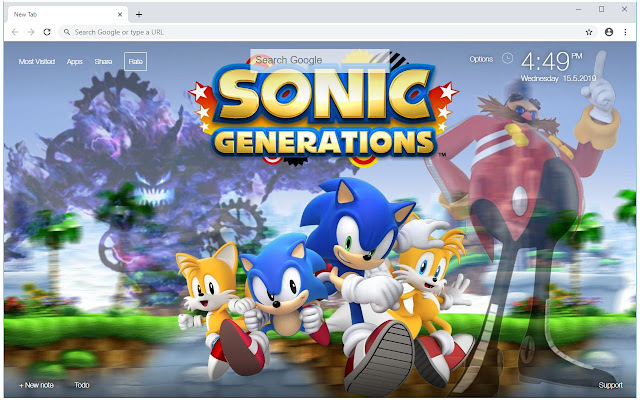This screenshot has width=640, height=400.
Task: Reload the page with the refresh icon
Action: [47, 32]
